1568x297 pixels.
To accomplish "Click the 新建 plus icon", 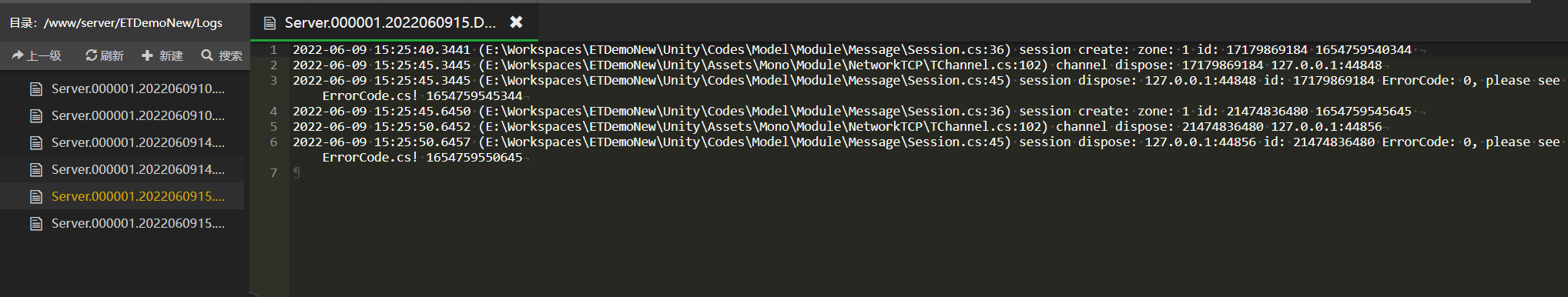I will pos(148,55).
